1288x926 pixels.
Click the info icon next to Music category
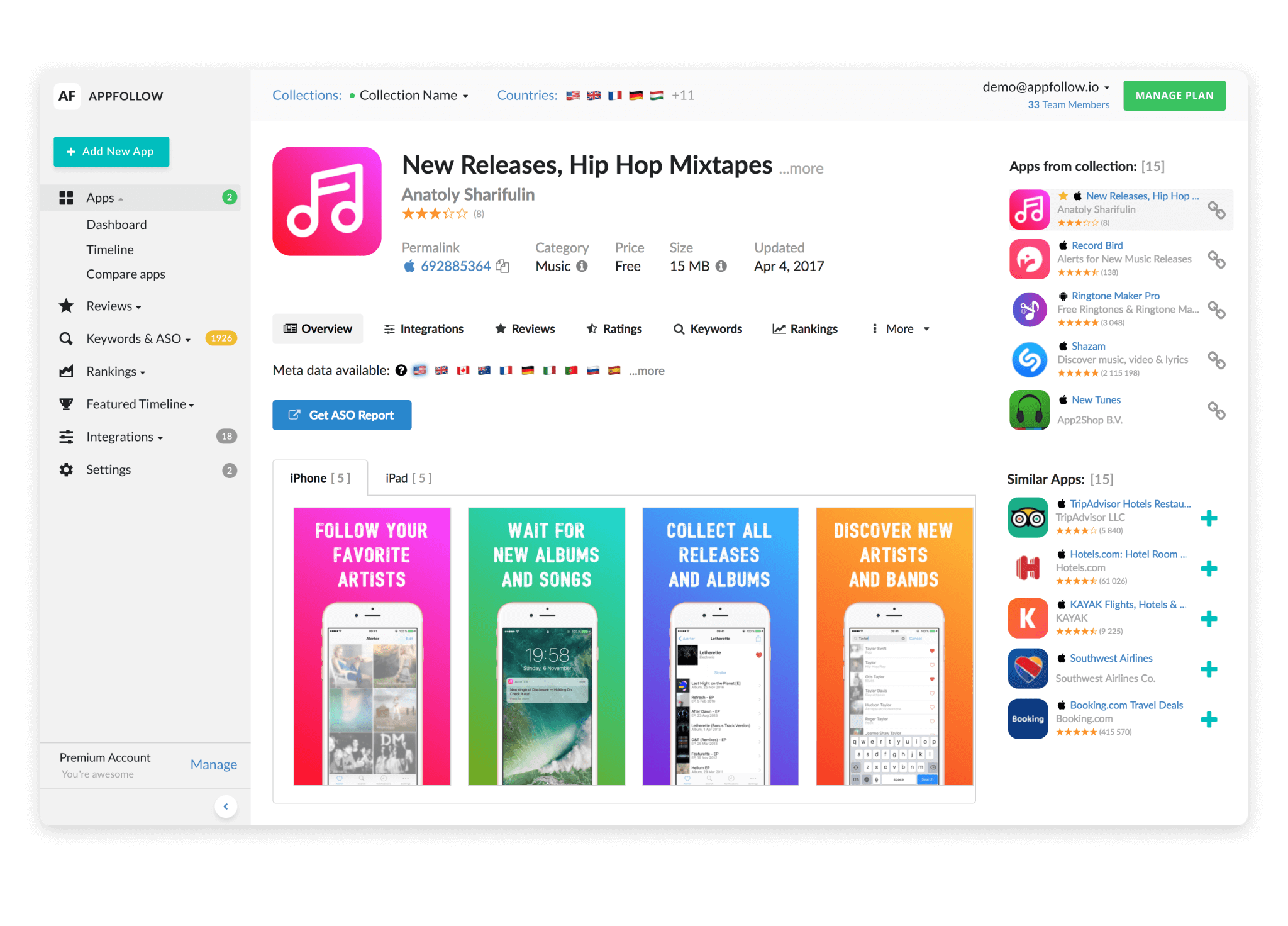coord(582,266)
